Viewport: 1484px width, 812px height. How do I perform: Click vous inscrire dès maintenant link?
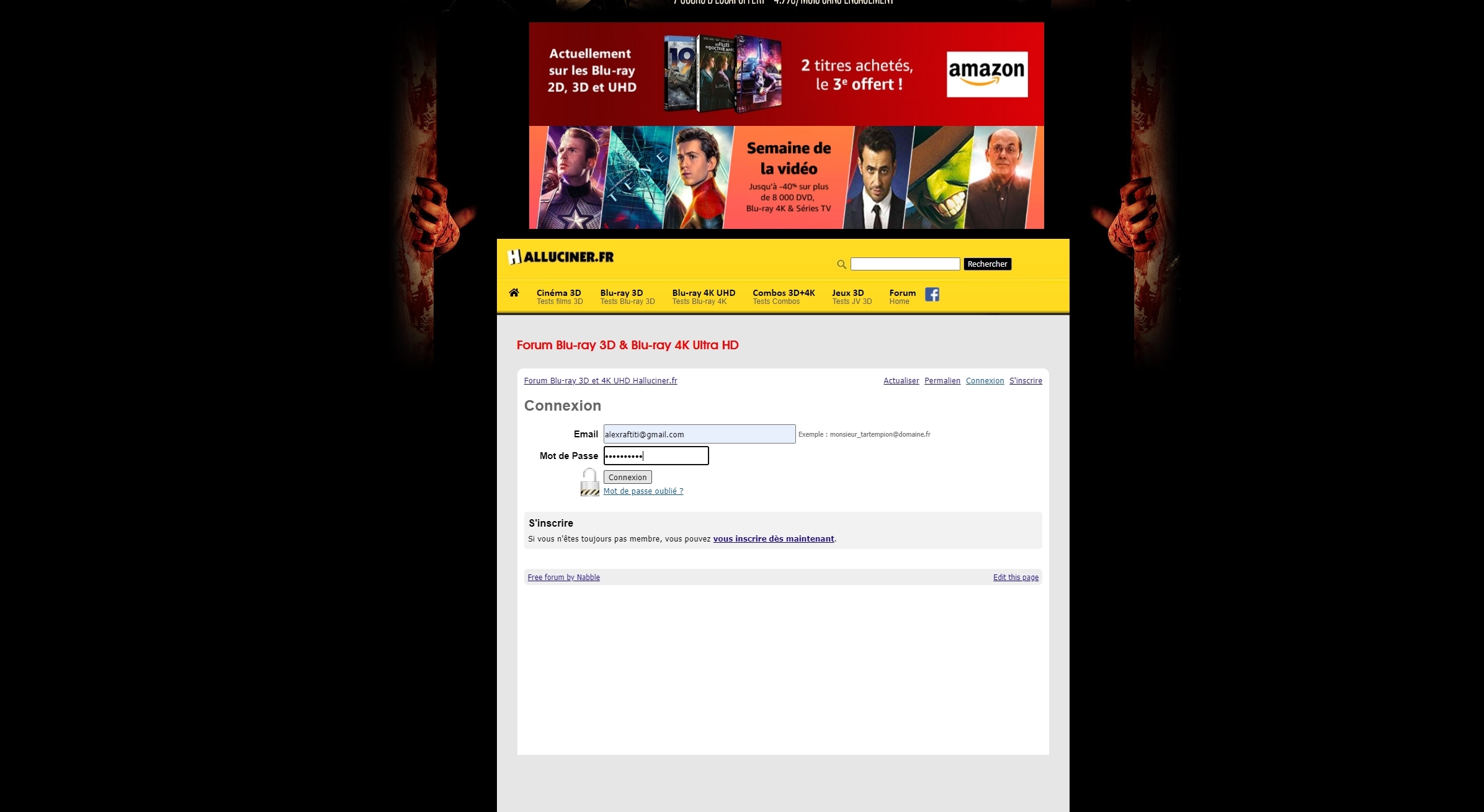pyautogui.click(x=773, y=539)
